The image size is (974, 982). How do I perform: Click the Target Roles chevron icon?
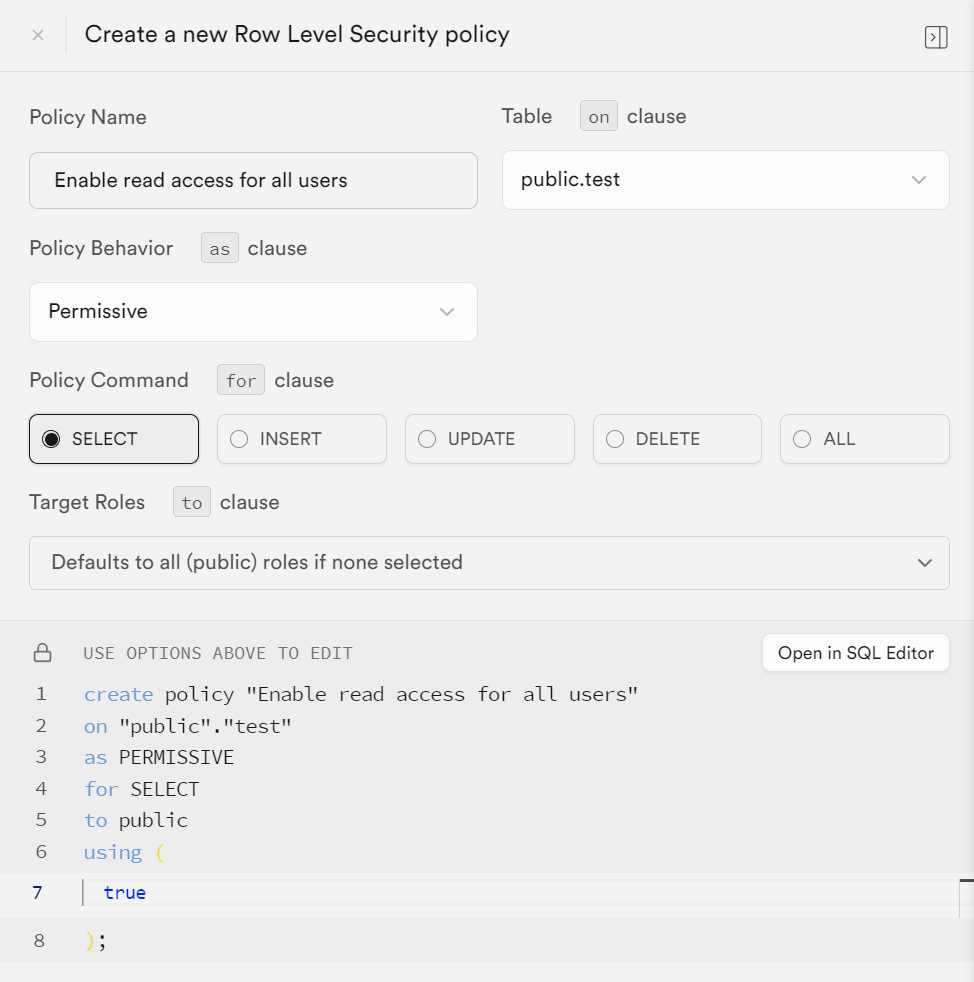tap(925, 562)
